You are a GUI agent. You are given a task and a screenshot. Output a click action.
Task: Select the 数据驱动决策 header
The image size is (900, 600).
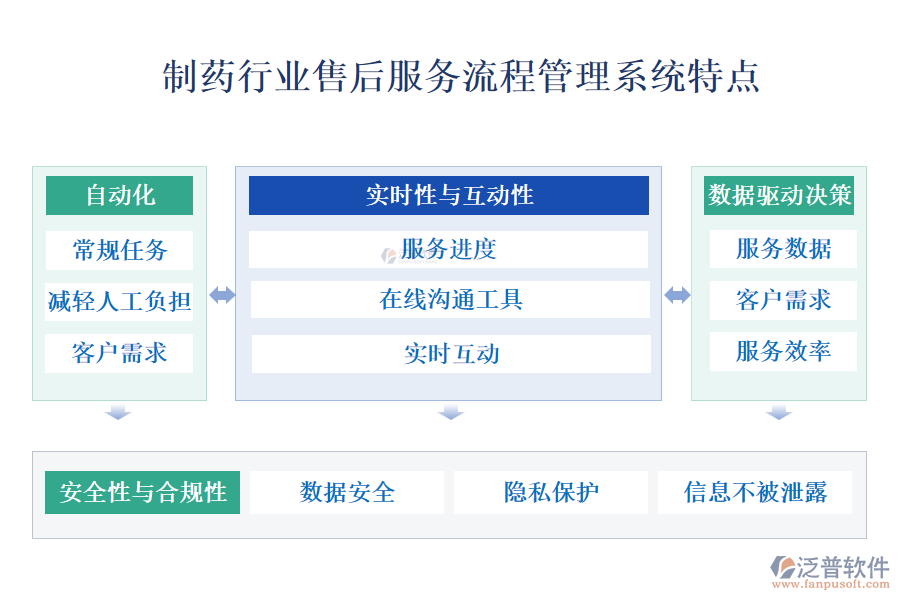tap(780, 196)
